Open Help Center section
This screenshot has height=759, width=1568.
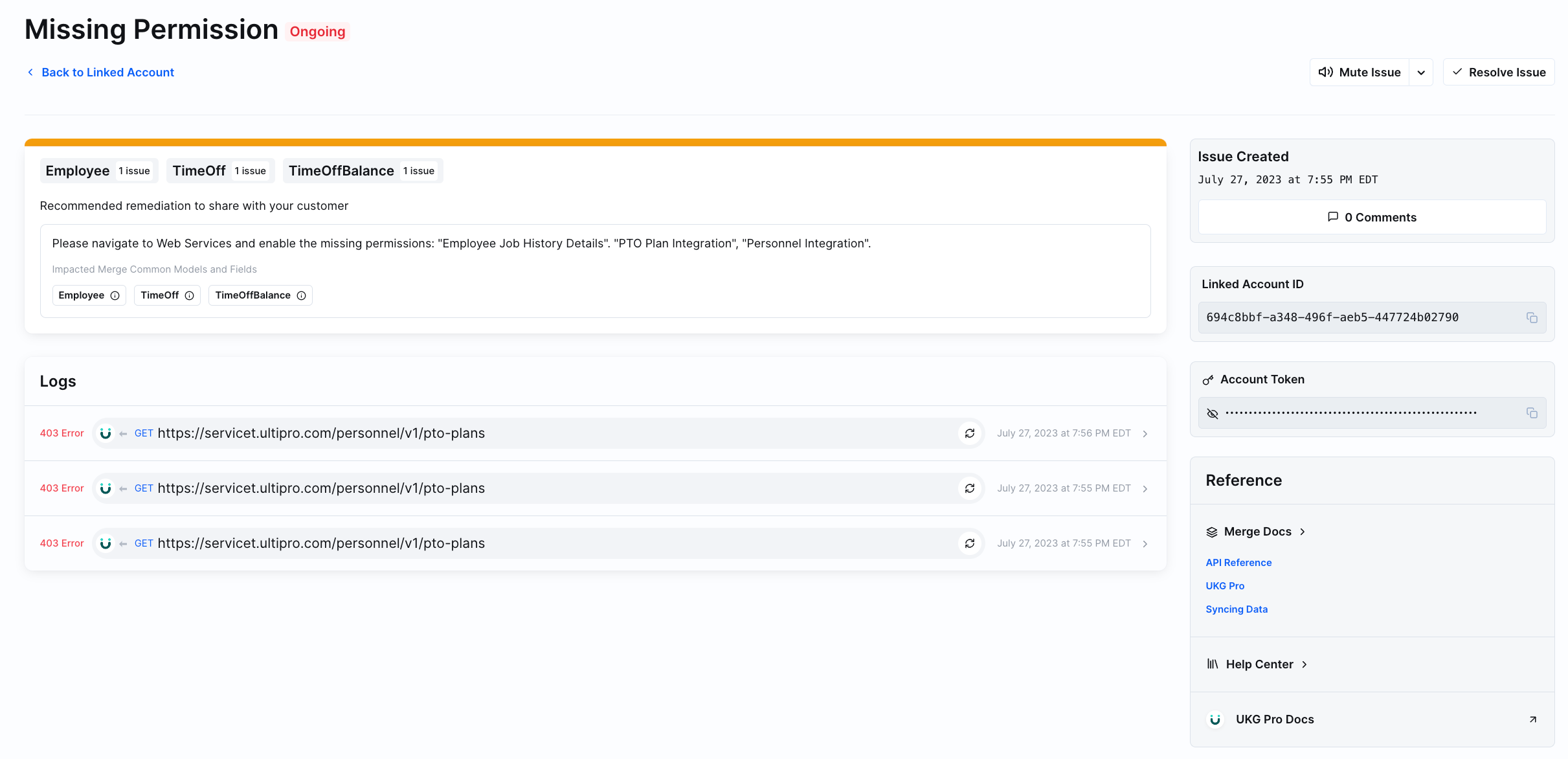click(1259, 664)
